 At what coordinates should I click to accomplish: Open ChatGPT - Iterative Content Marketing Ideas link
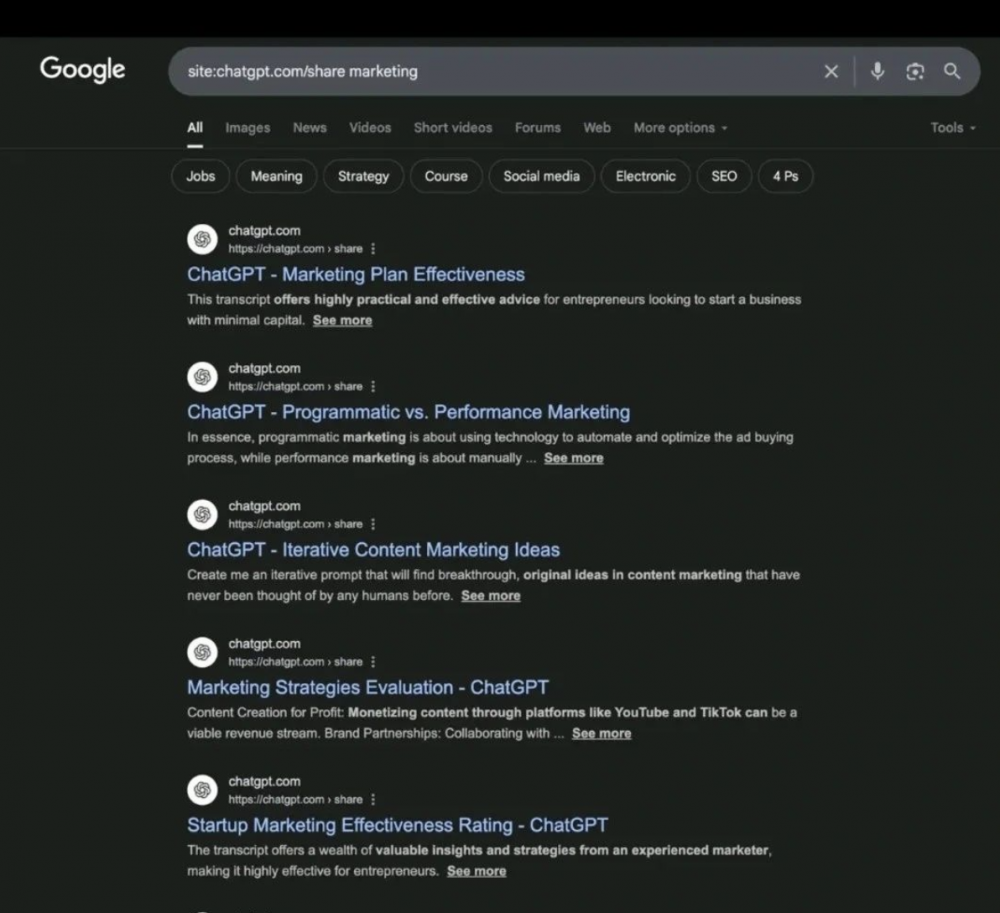(x=373, y=550)
